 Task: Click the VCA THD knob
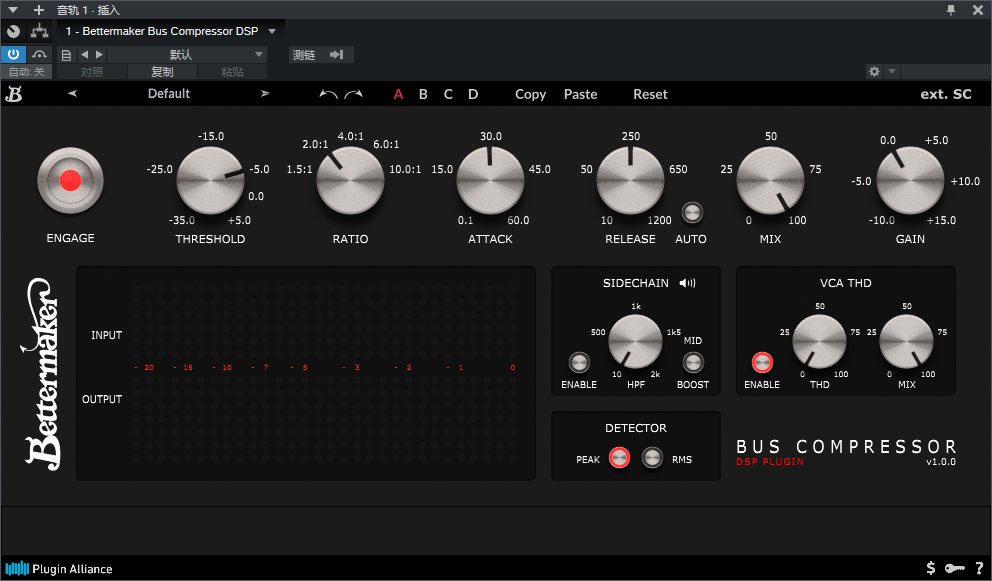[x=819, y=342]
